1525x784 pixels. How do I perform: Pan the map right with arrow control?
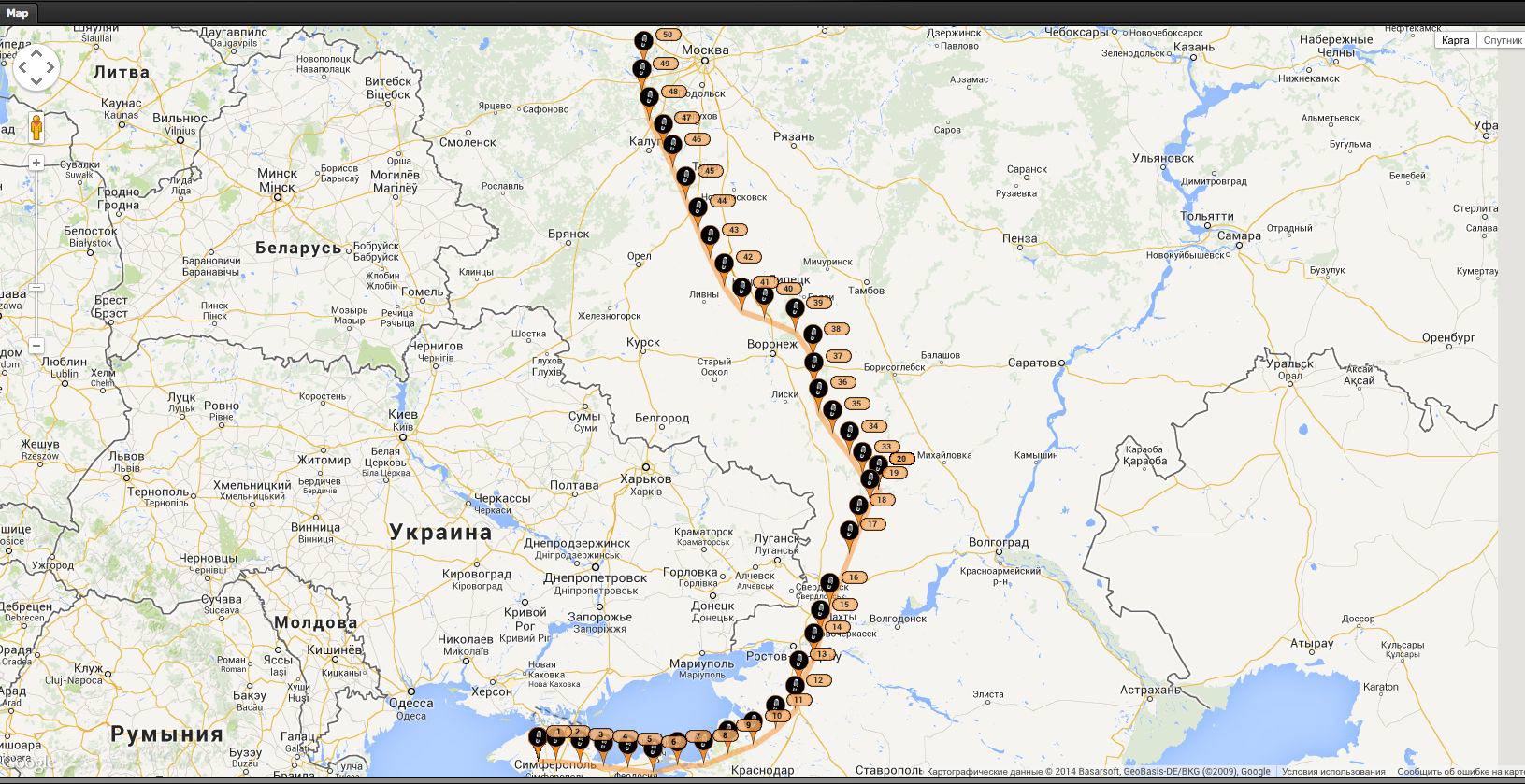(x=50, y=67)
